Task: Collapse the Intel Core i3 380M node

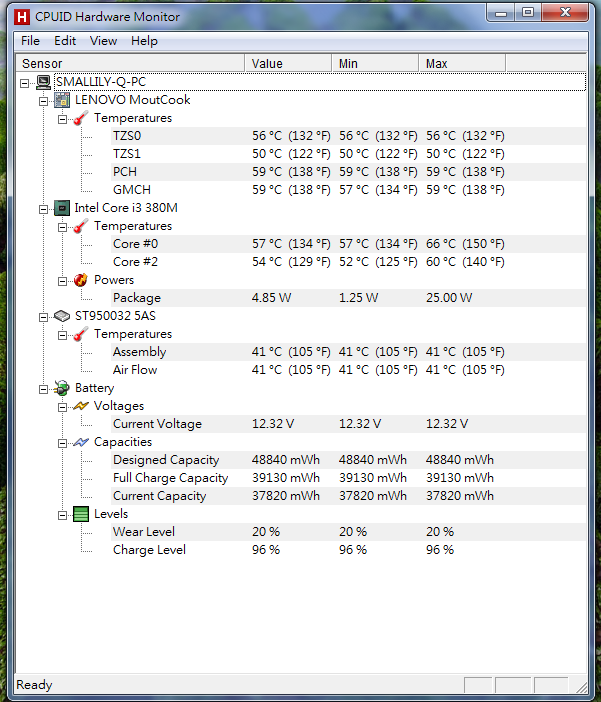Action: click(x=43, y=209)
